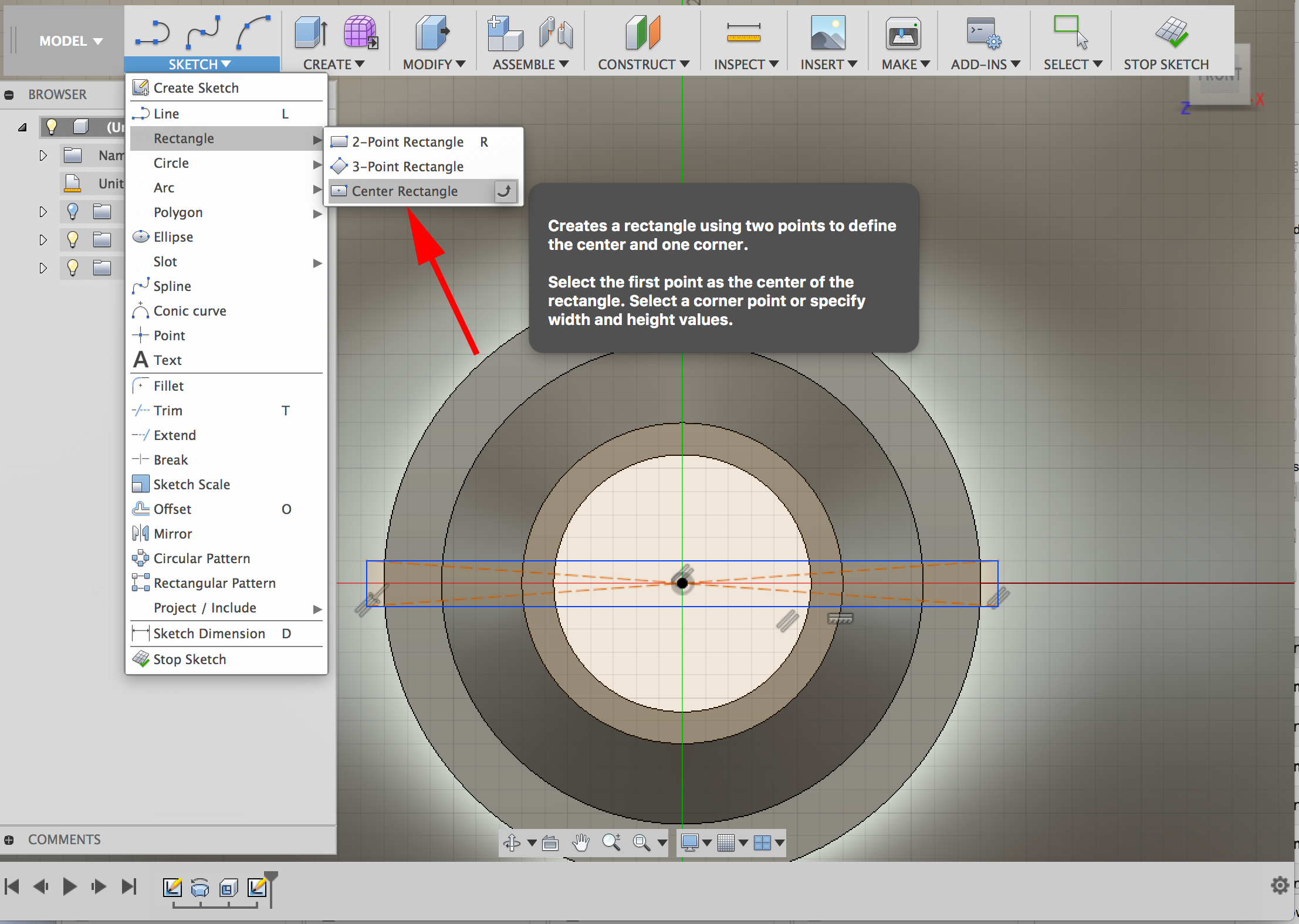Open the CONSTRUCT dropdown menu
The width and height of the screenshot is (1299, 924).
click(x=644, y=65)
